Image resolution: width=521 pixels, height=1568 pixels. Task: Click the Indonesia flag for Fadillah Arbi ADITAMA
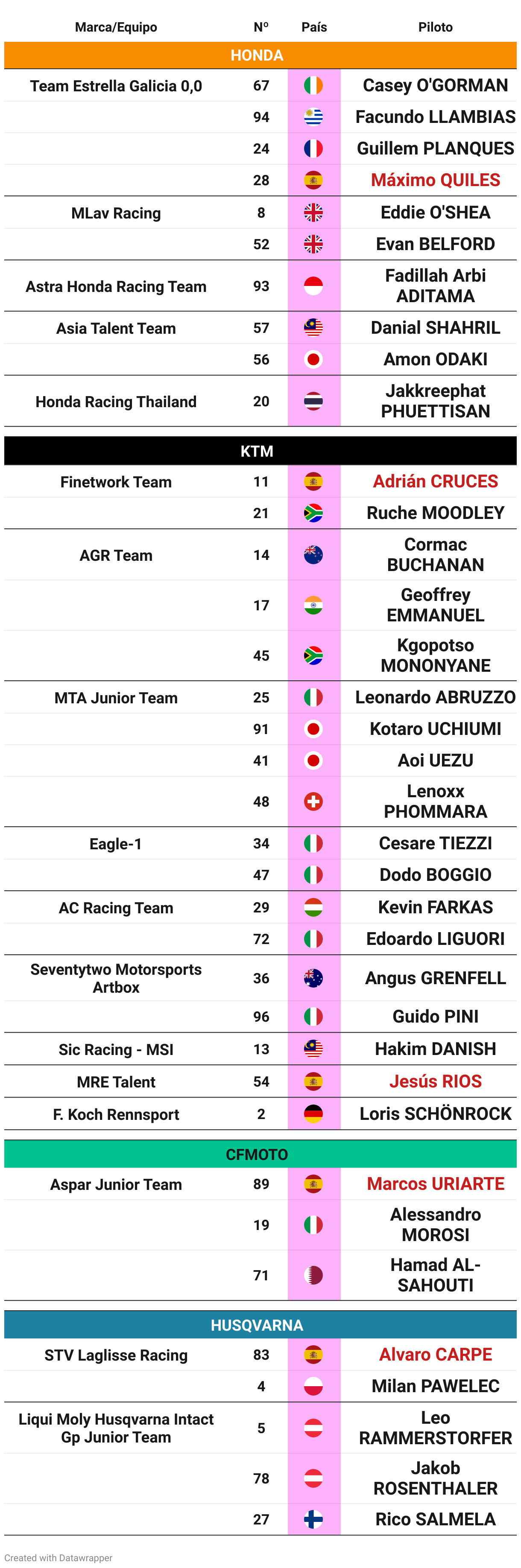[313, 286]
